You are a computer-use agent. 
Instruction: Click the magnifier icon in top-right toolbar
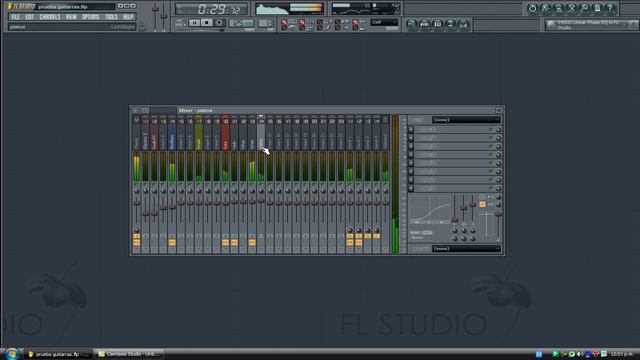point(584,8)
